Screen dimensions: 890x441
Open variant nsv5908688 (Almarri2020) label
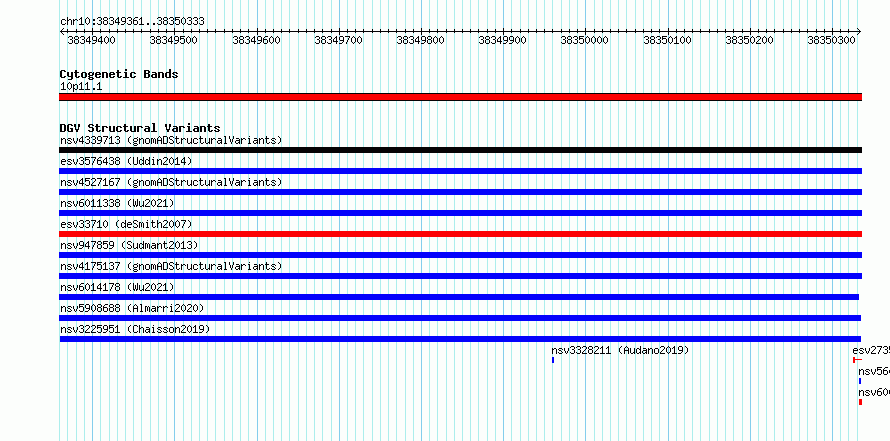tap(132, 308)
